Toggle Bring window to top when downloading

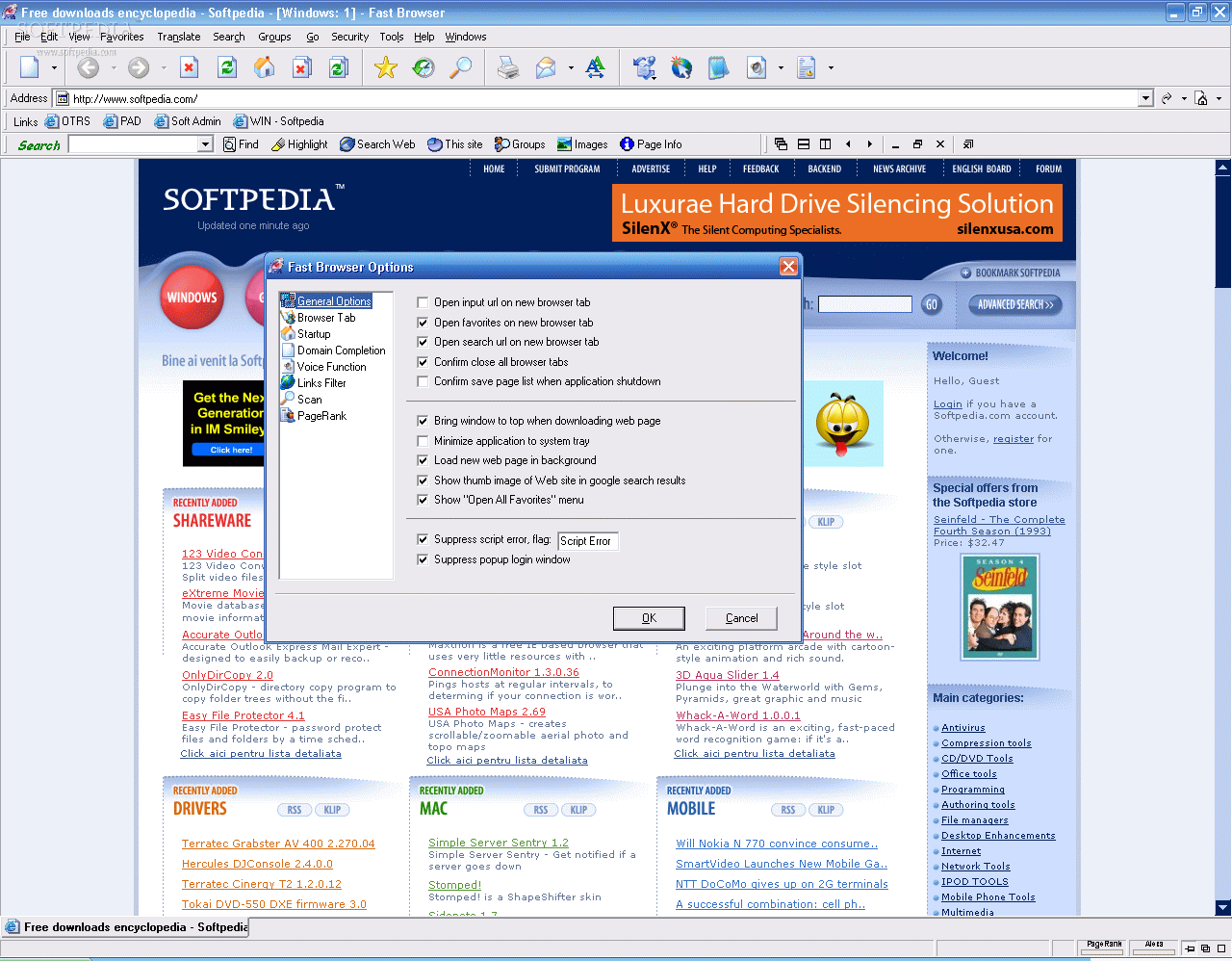423,421
